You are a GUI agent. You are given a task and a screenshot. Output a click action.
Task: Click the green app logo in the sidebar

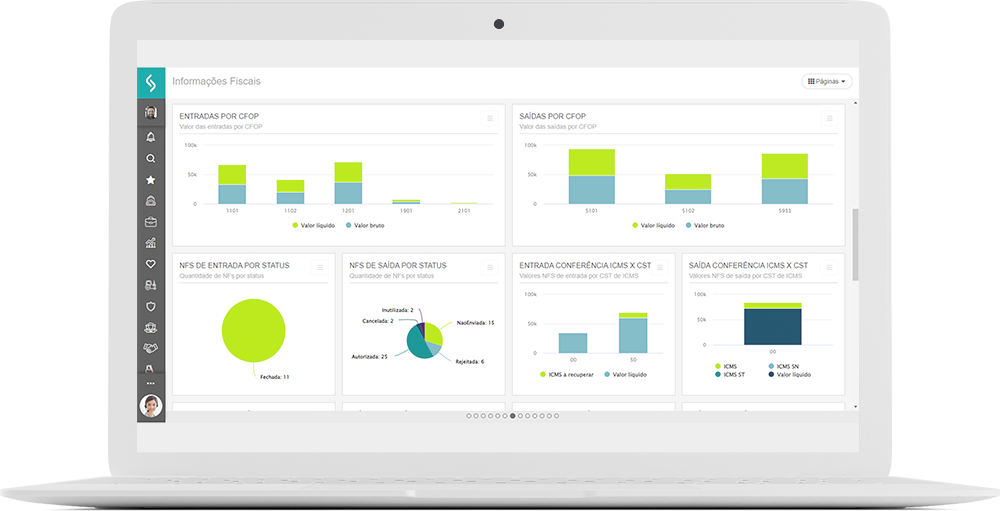point(151,82)
